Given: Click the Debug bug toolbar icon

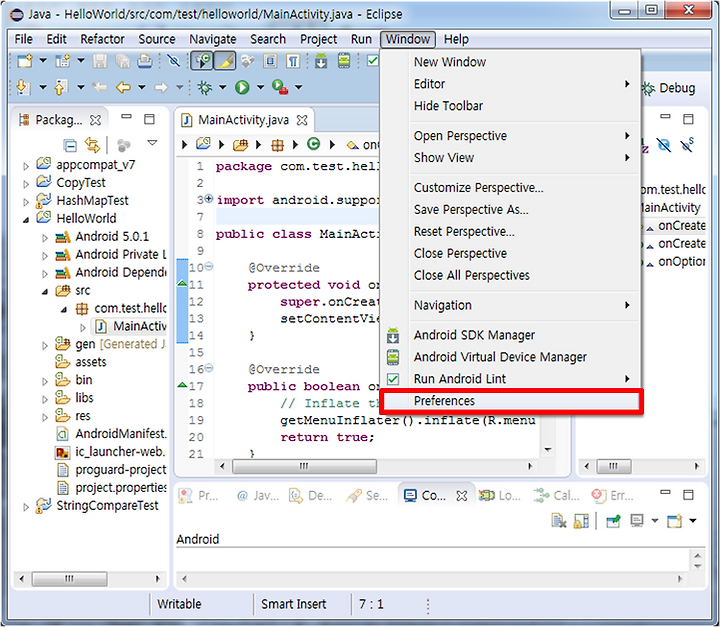Looking at the screenshot, I should 204,87.
